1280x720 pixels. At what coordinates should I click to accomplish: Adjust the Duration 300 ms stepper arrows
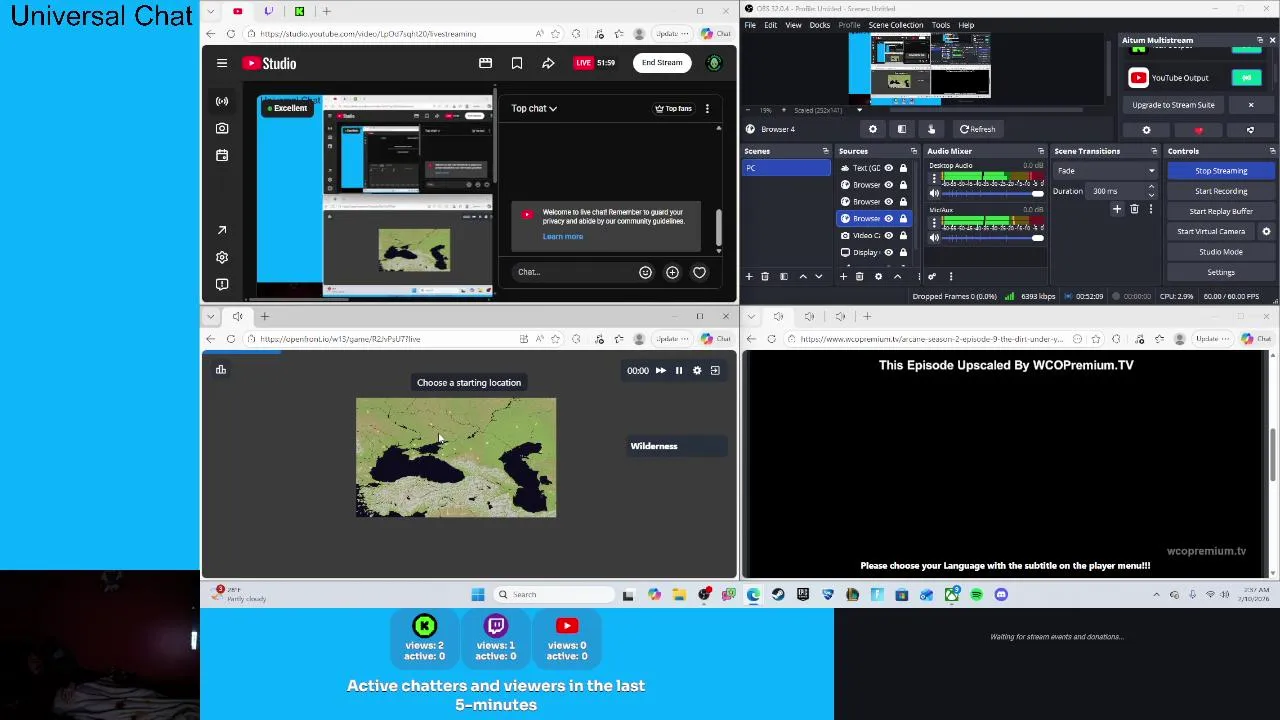coord(1151,191)
